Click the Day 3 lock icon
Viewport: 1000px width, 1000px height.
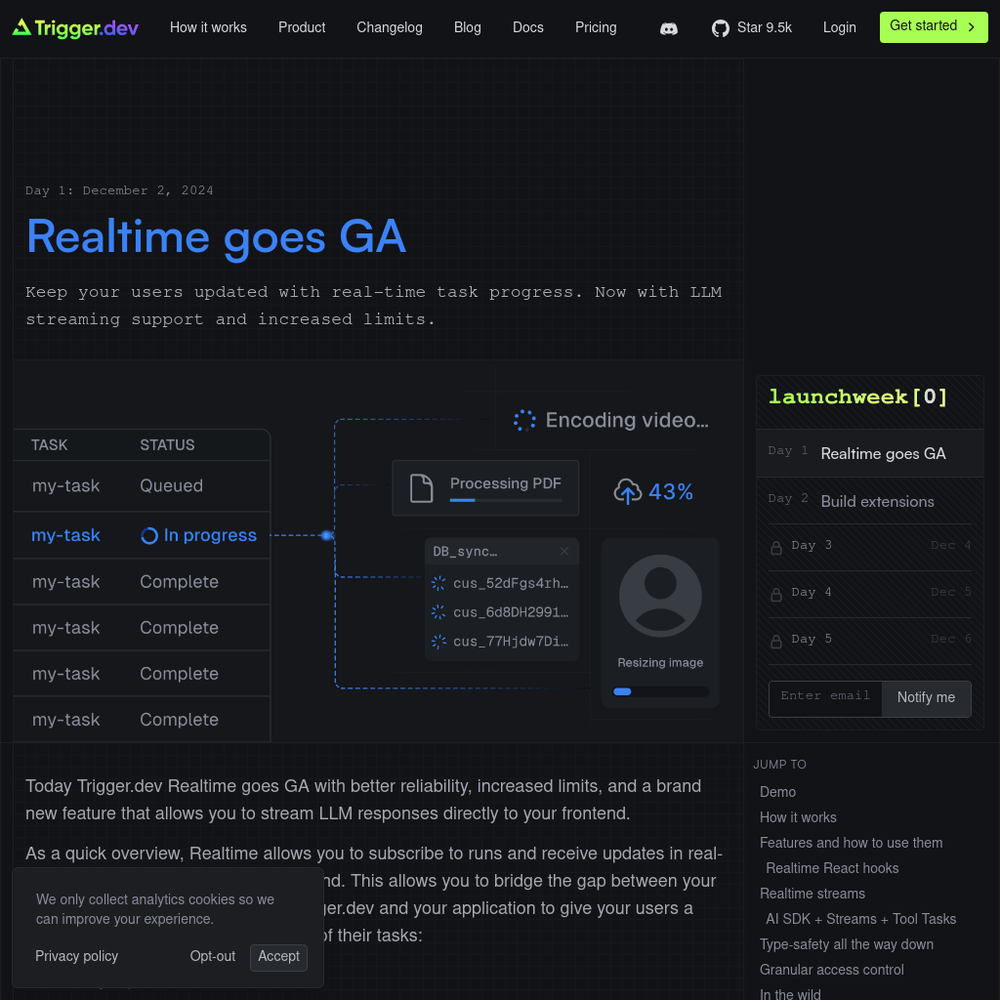tap(776, 548)
